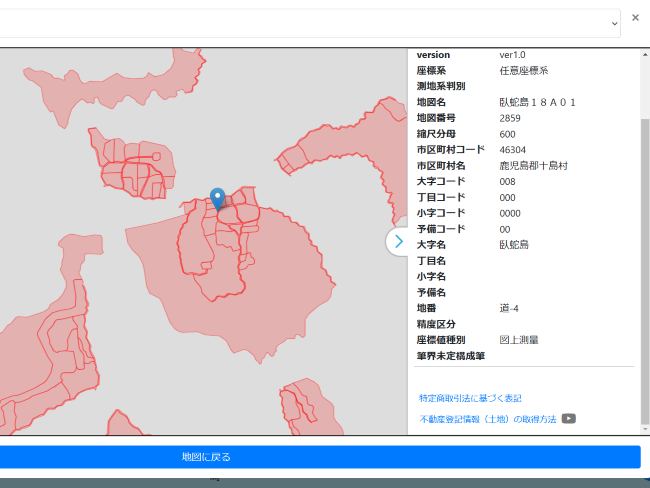Click the 精度区分 label
Image resolution: width=650 pixels, height=488 pixels.
pyautogui.click(x=436, y=324)
